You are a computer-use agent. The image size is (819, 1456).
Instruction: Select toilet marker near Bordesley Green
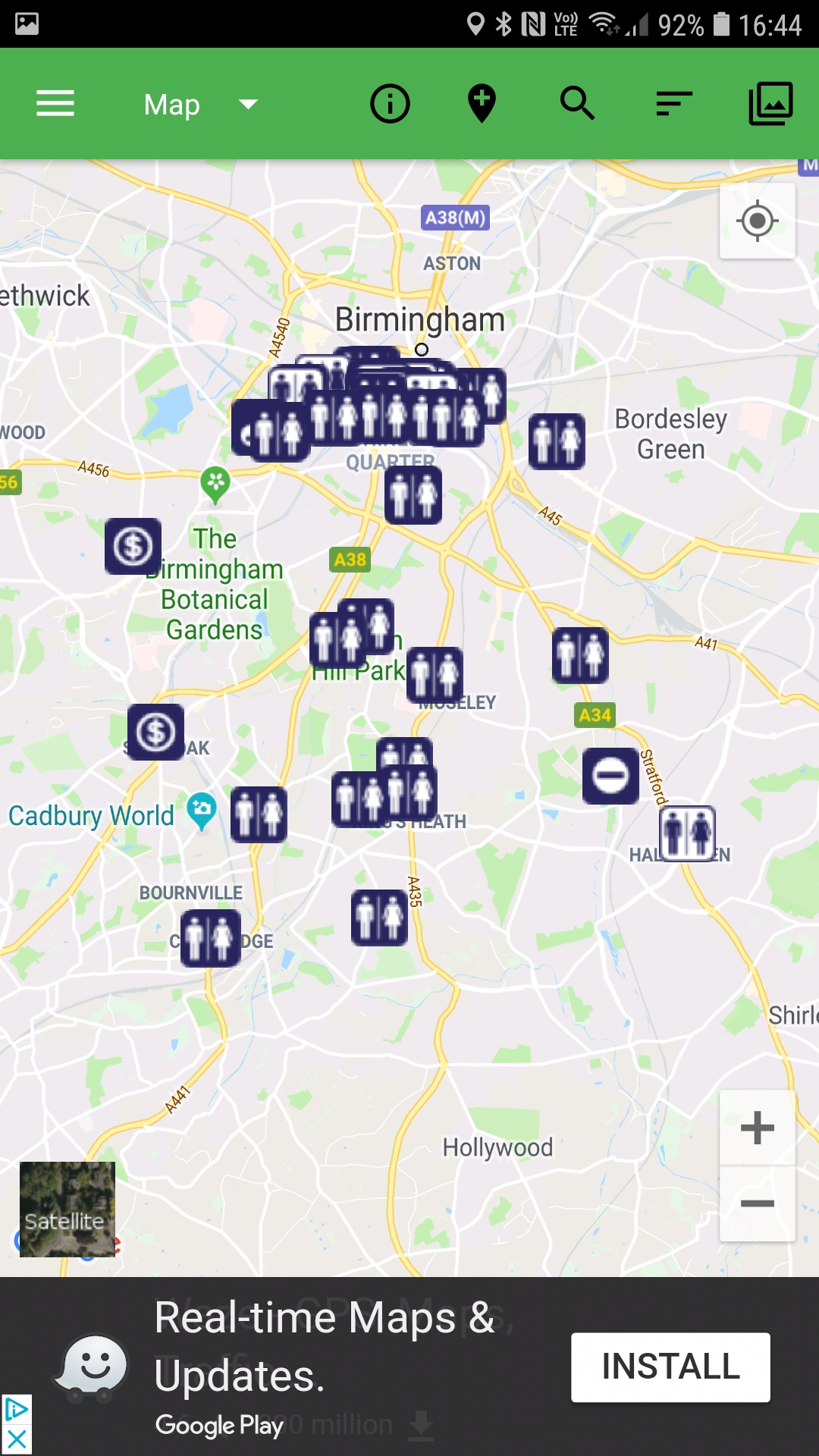tap(557, 441)
